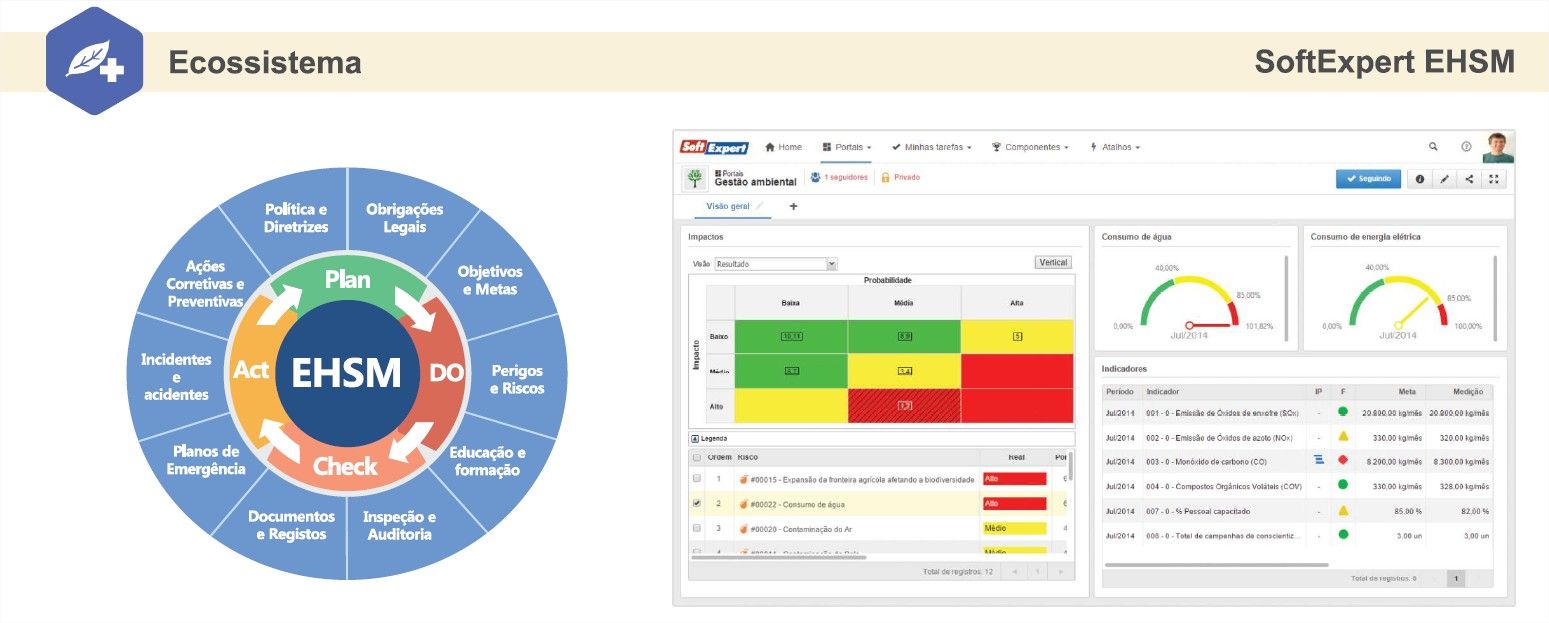Click the Baixo/Média green matrix cell
This screenshot has height=623, width=1549.
[904, 336]
